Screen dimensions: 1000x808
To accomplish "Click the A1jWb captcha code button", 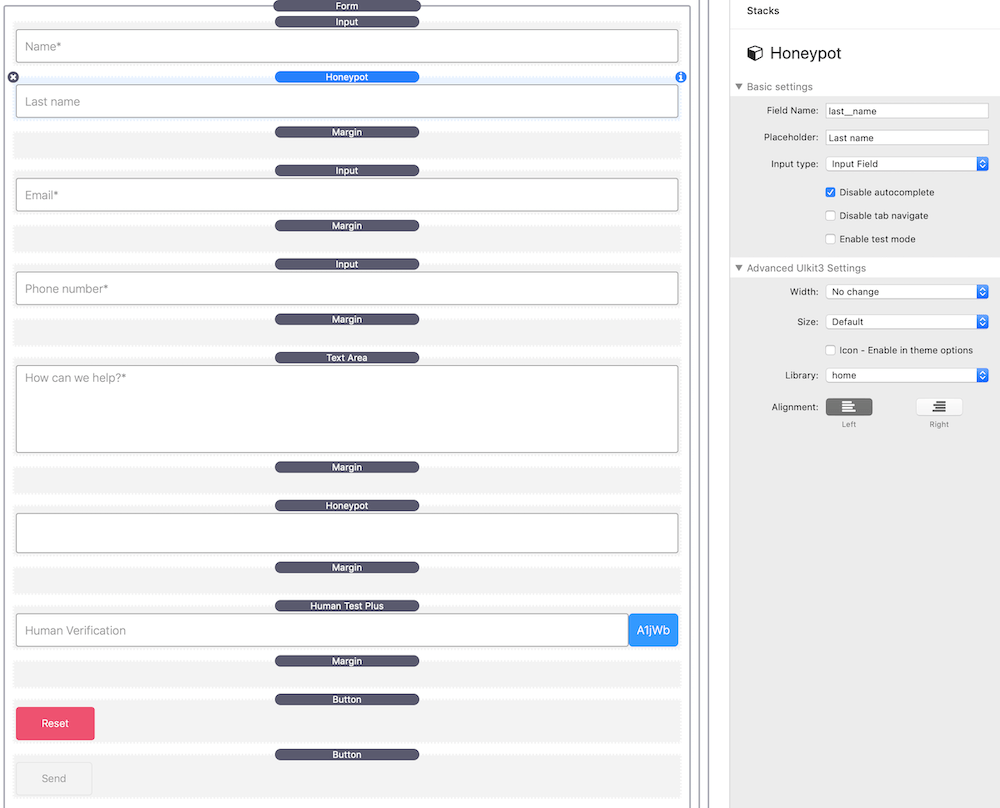I will pos(653,630).
